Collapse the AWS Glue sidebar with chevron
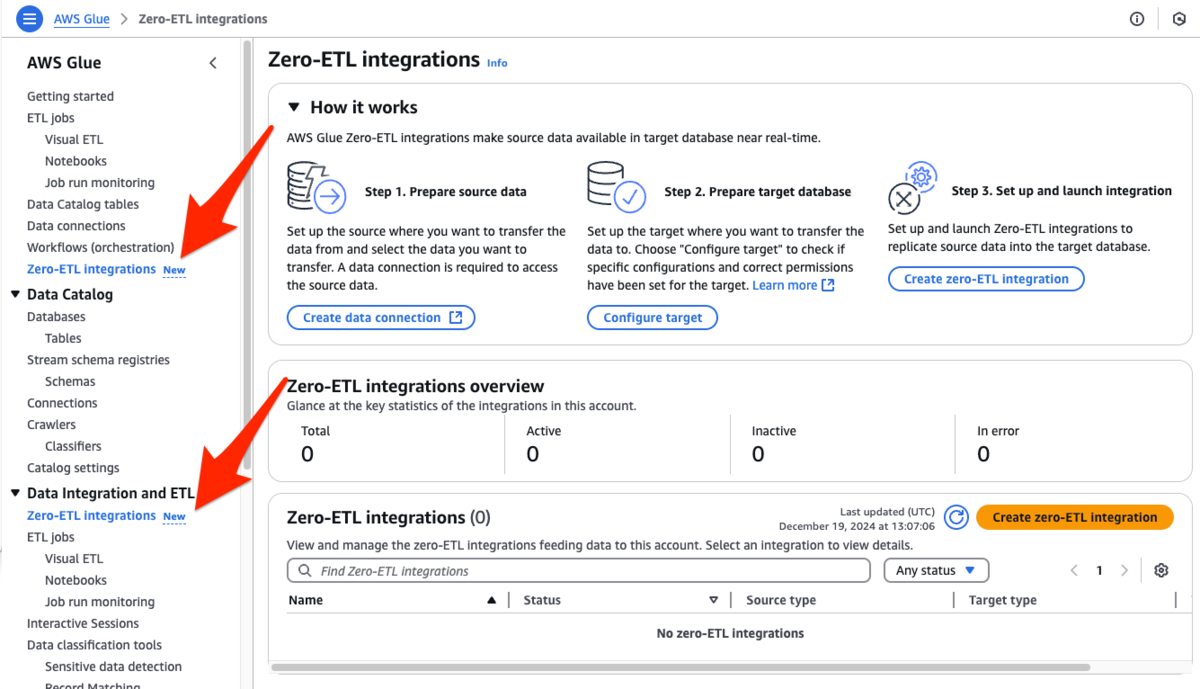1200x689 pixels. 213,63
